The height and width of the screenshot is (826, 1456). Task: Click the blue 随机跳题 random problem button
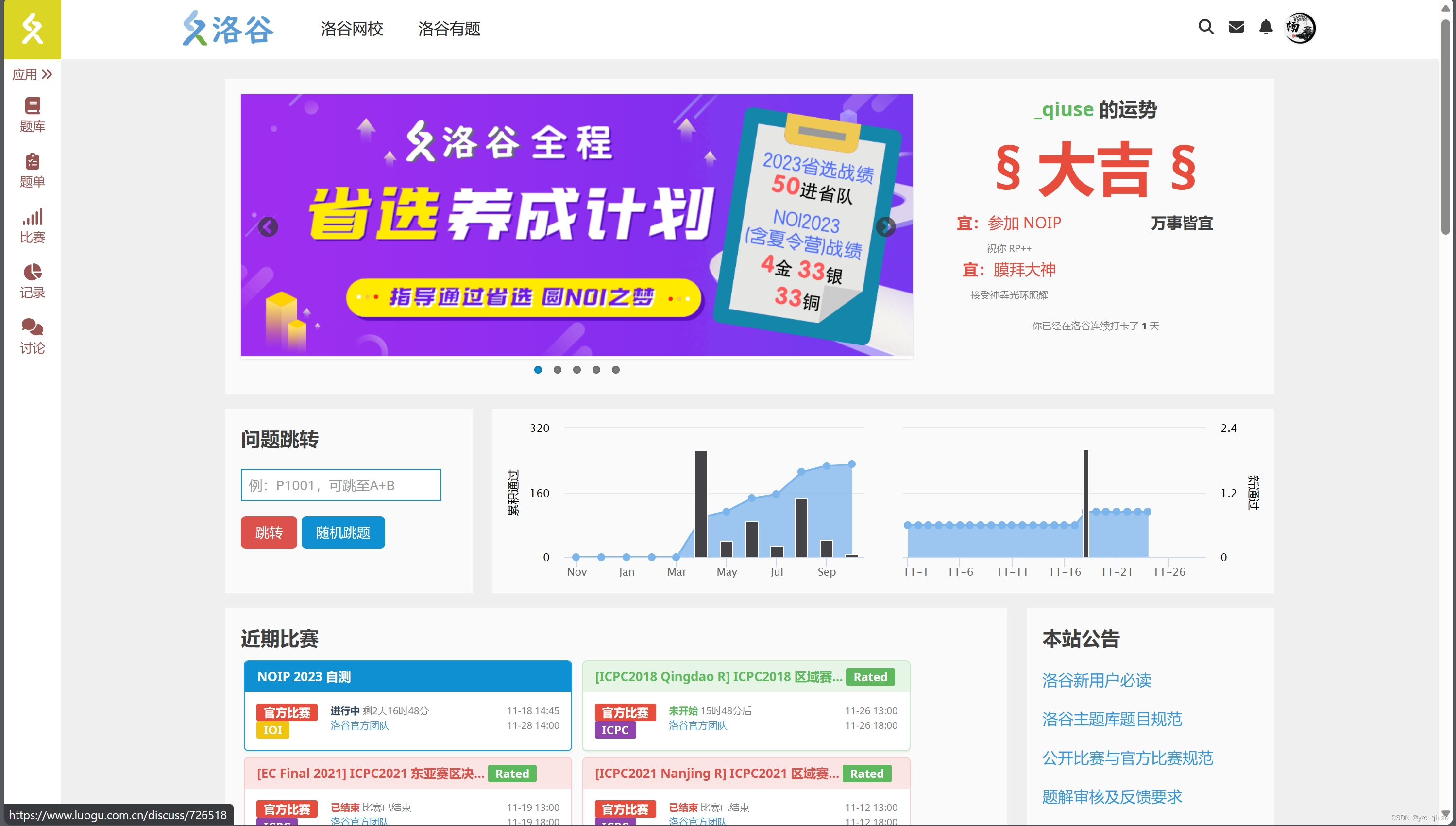pyautogui.click(x=343, y=532)
